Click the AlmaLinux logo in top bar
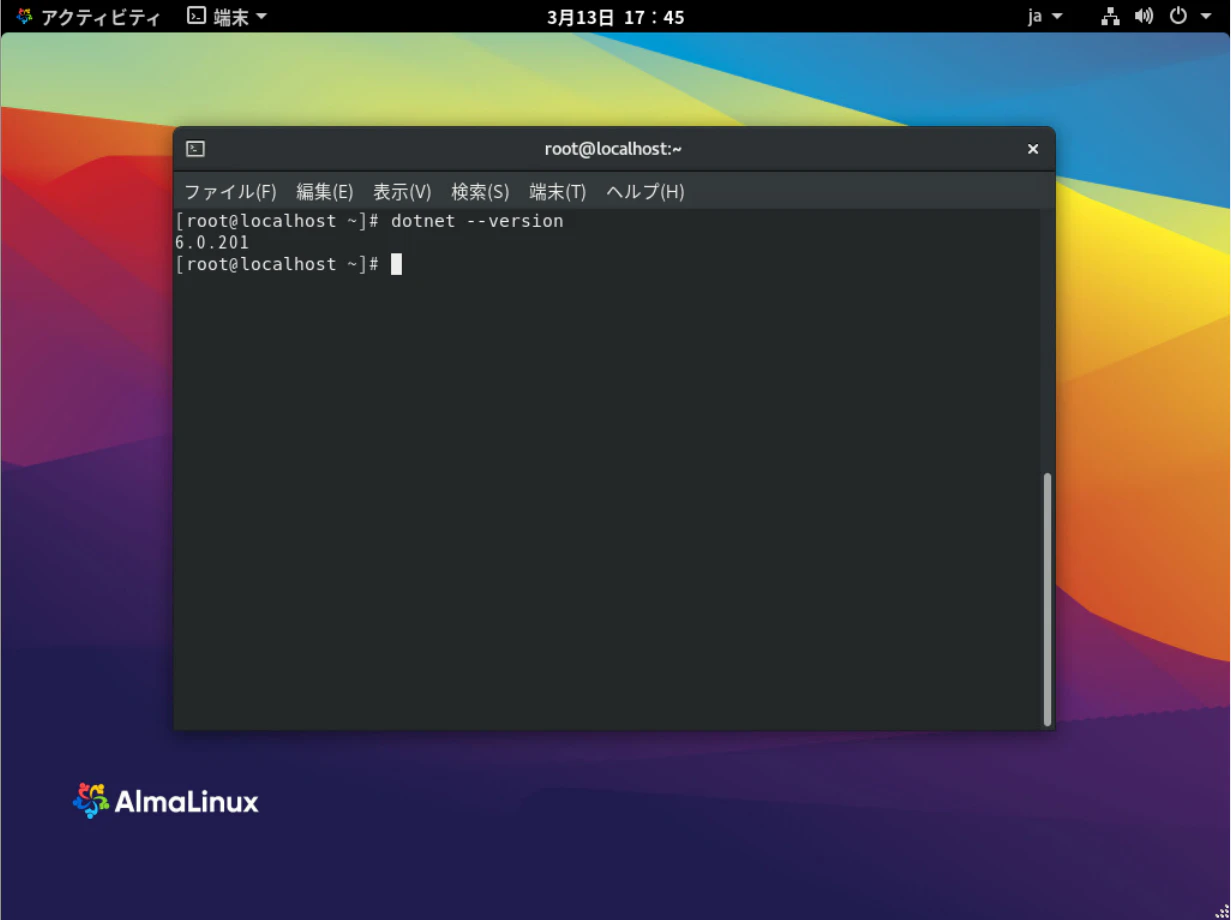This screenshot has width=1231, height=920. pos(24,16)
